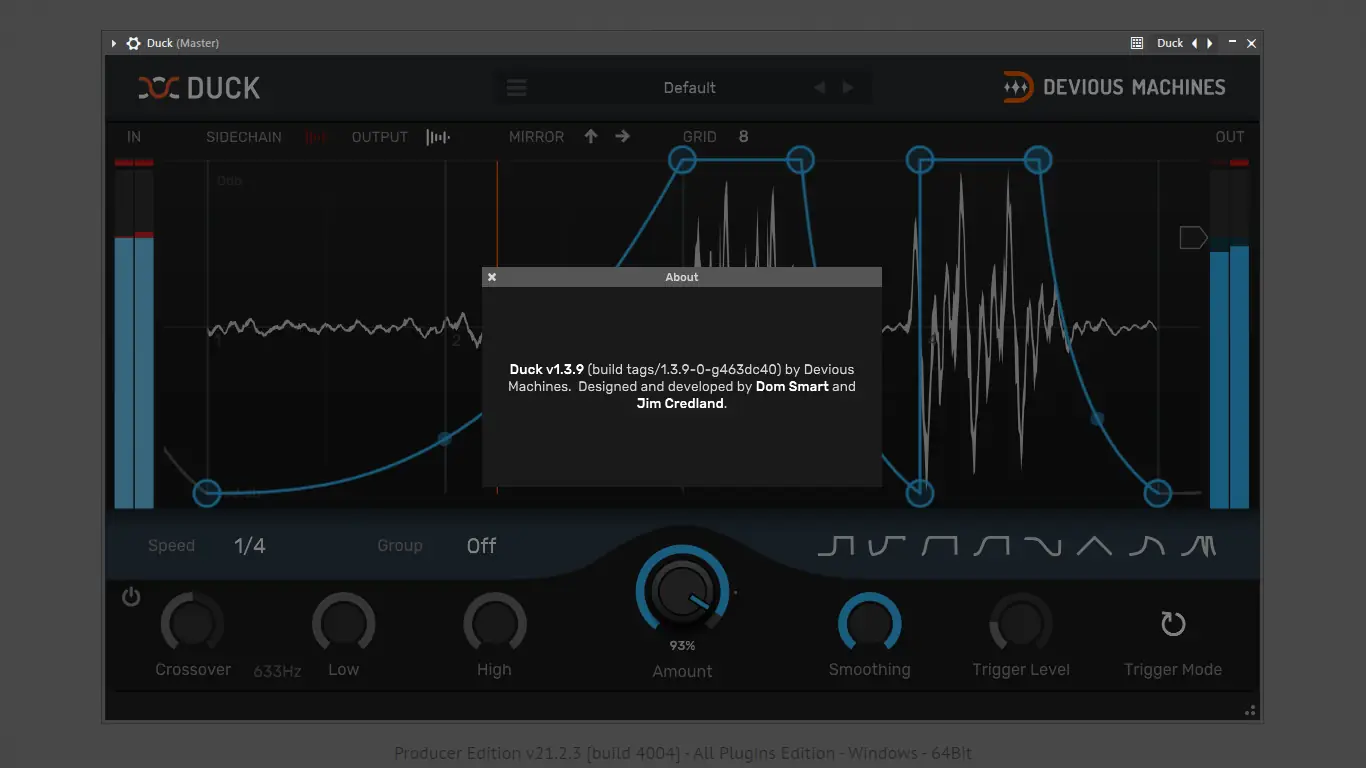Expand plugin options with the title bar triangle
The image size is (1366, 768).
pyautogui.click(x=113, y=43)
